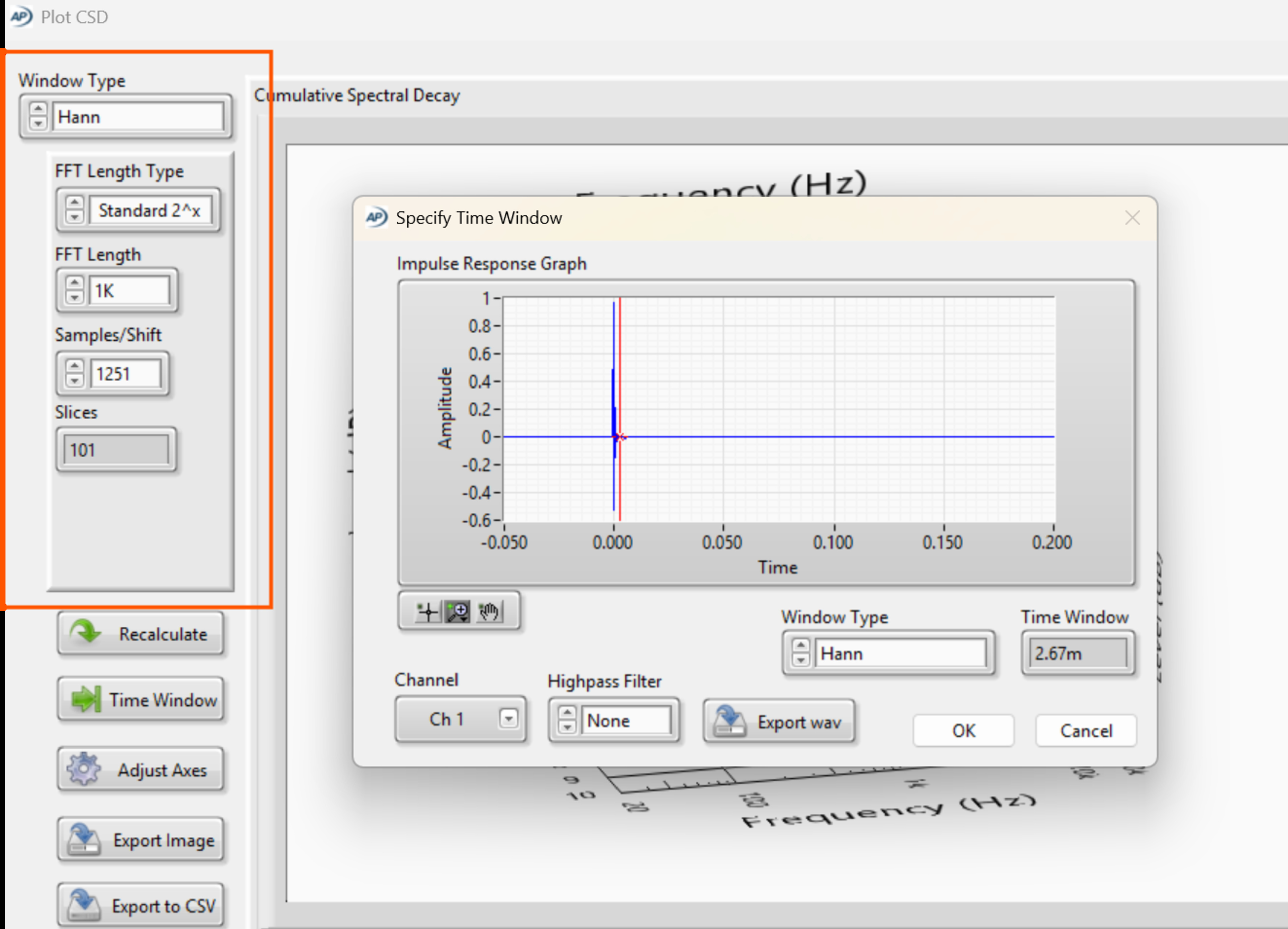
Task: Click the Recalculate green arrow button
Action: pyautogui.click(x=140, y=633)
